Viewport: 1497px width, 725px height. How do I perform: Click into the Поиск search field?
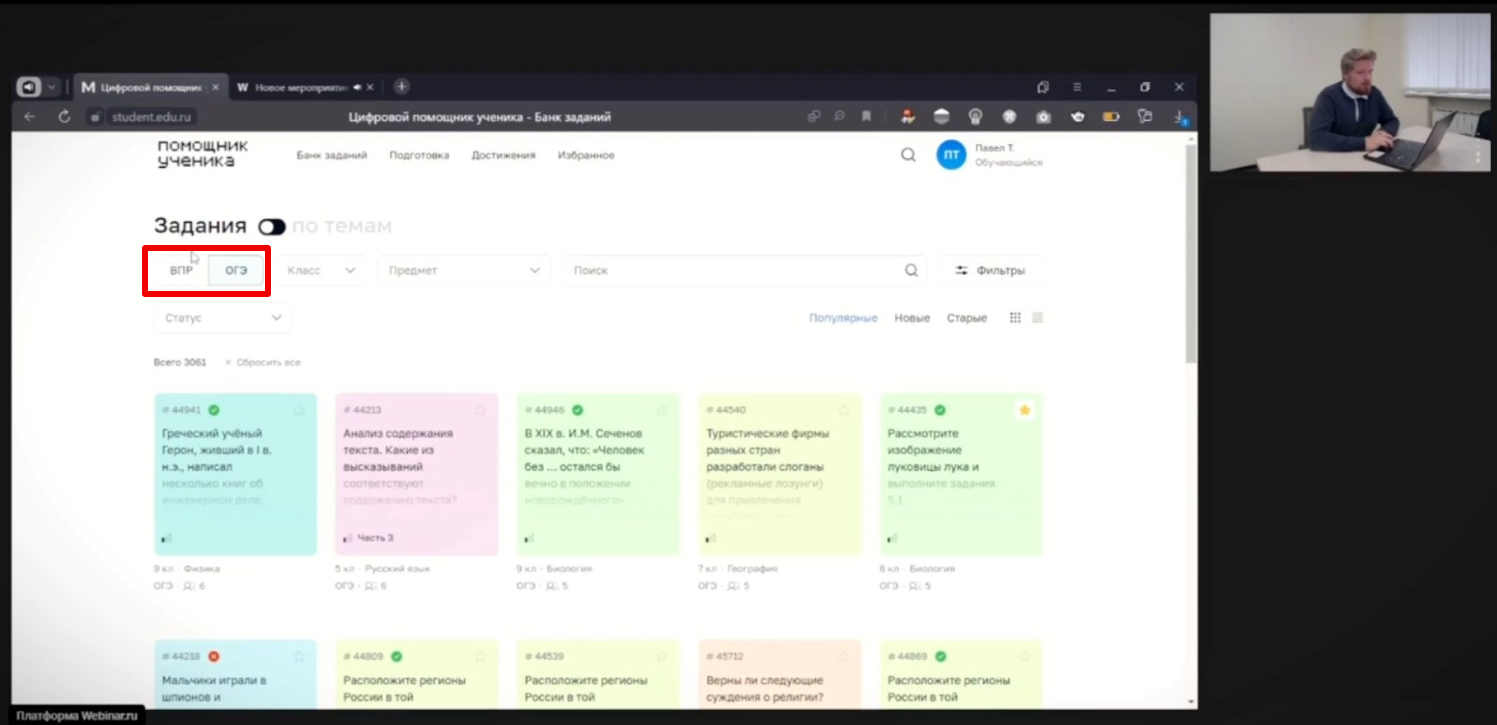click(x=735, y=270)
